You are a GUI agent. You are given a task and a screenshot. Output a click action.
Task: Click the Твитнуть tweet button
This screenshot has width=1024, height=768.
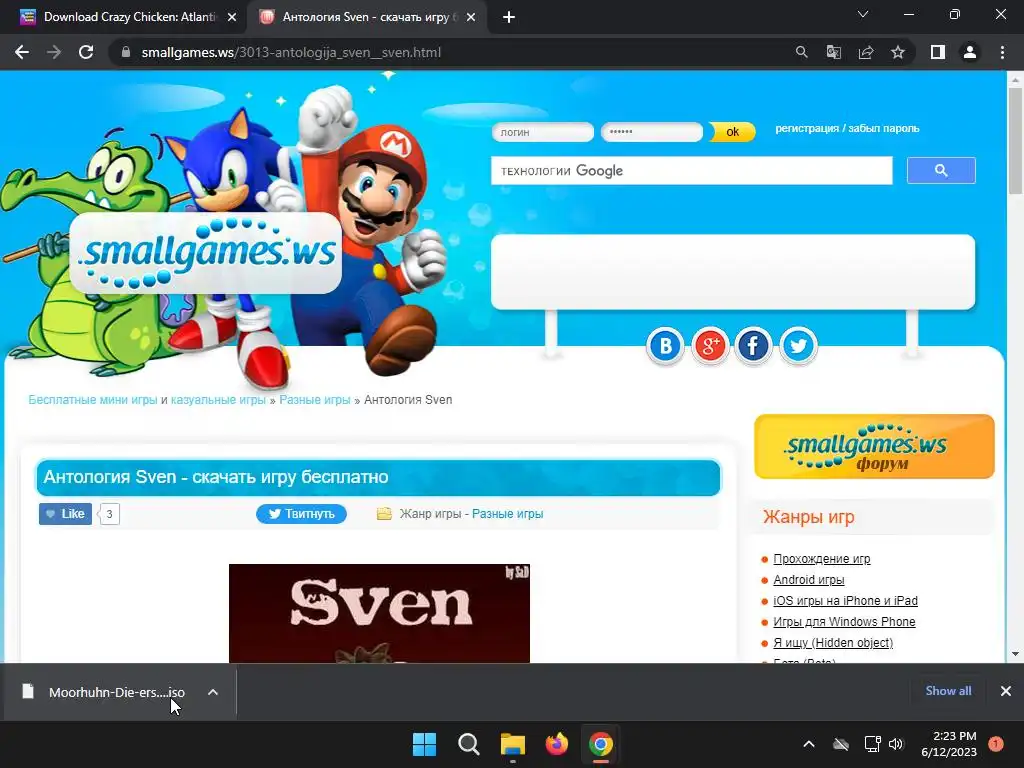pos(301,514)
